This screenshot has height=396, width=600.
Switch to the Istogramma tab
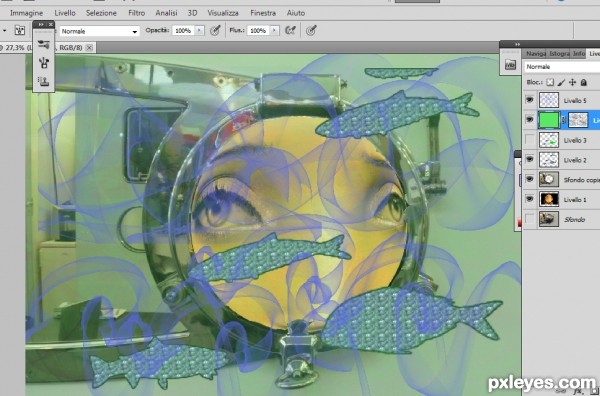click(559, 54)
